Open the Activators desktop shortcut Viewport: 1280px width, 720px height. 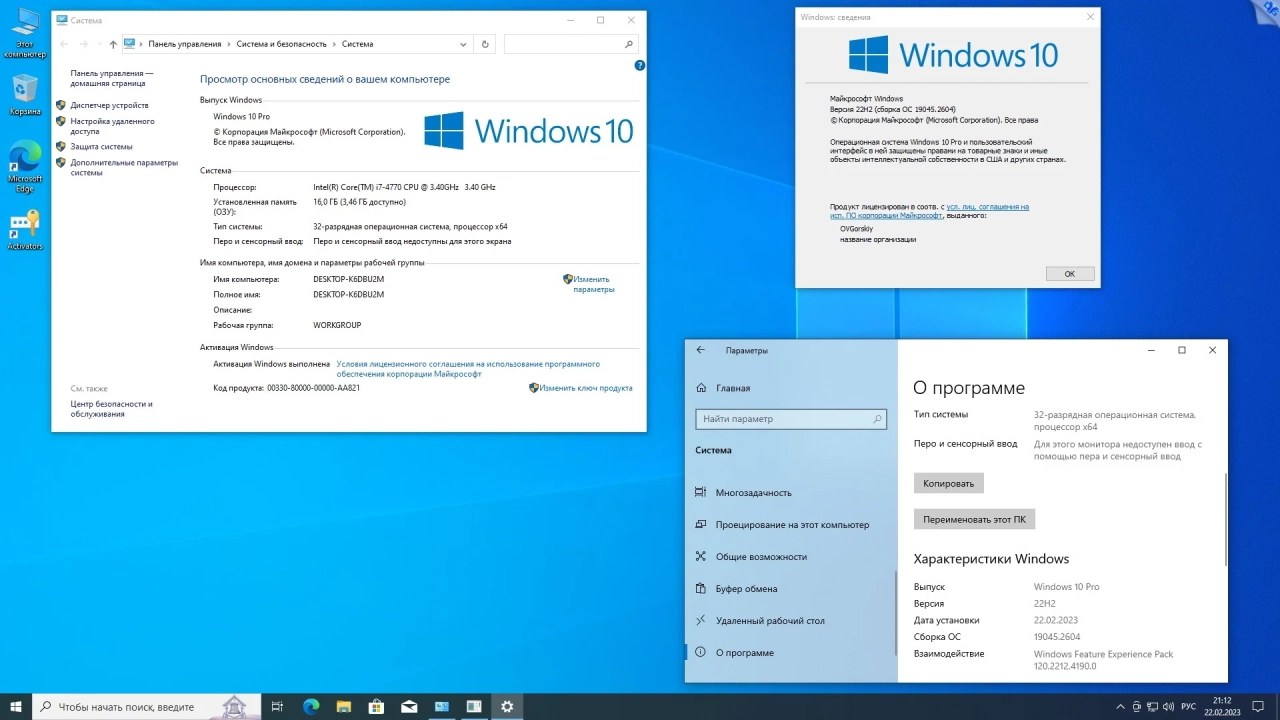25,230
